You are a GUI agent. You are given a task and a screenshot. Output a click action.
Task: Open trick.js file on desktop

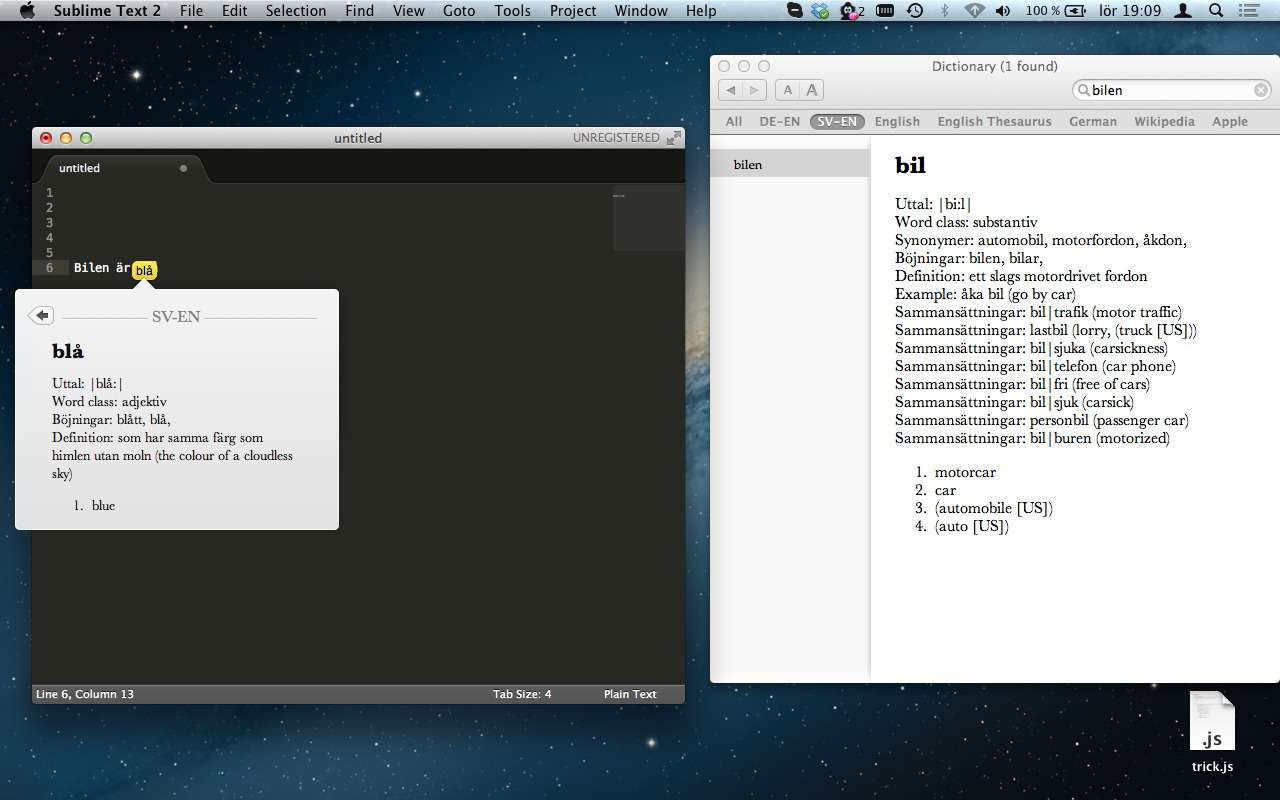point(1212,733)
